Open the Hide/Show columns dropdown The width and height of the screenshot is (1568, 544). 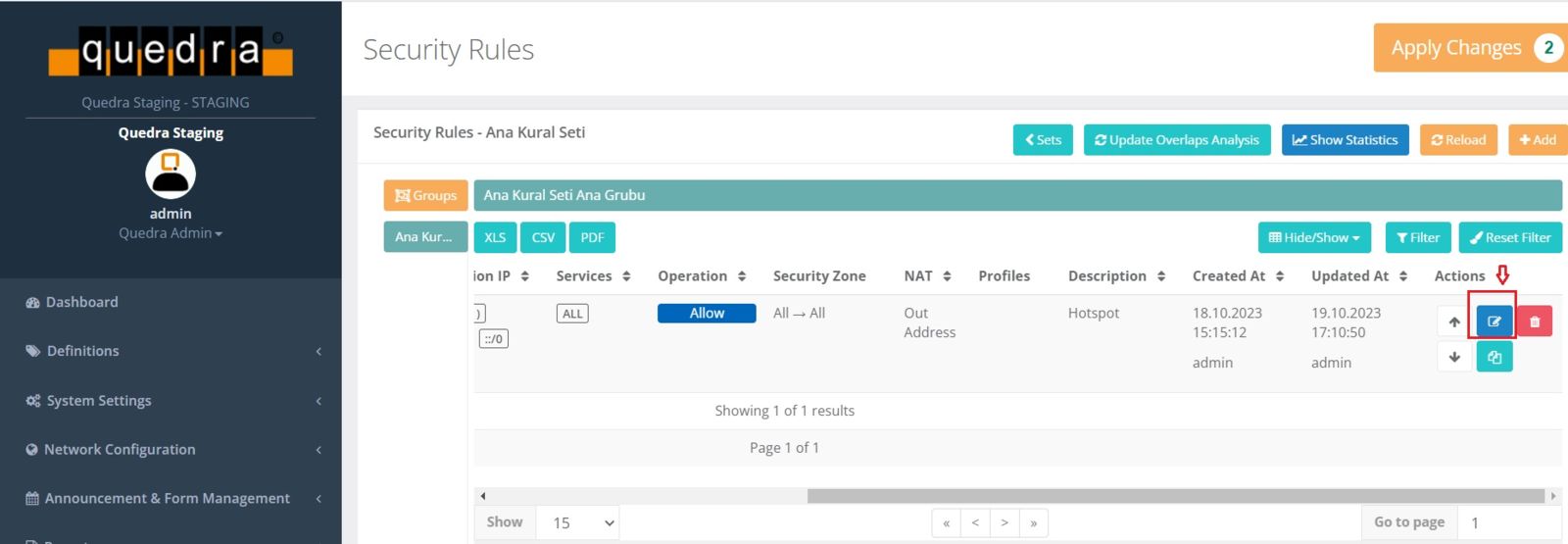tap(1314, 237)
